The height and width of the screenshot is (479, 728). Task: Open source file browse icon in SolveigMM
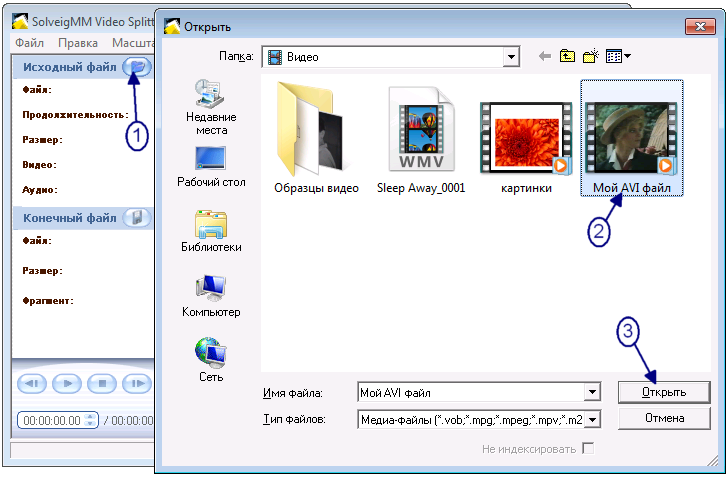(137, 67)
